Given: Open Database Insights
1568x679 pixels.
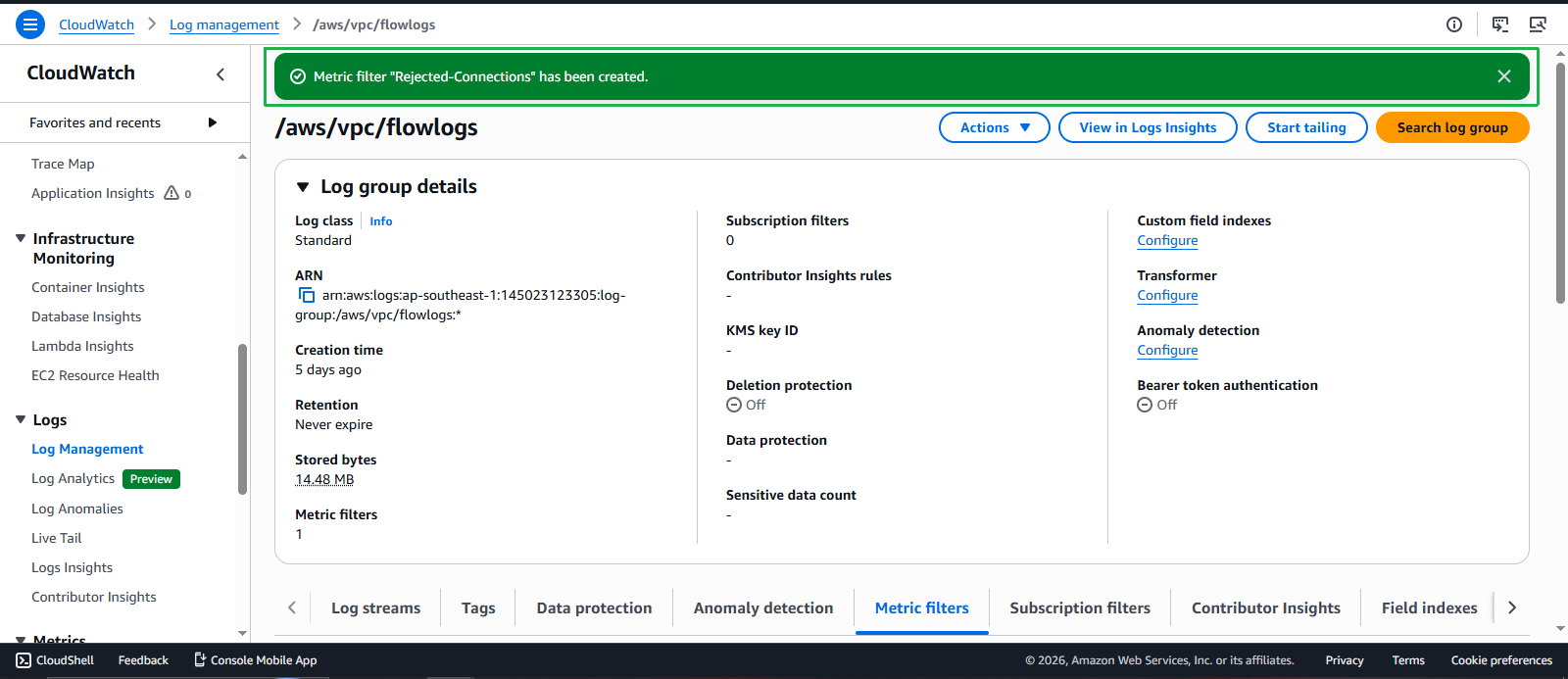Looking at the screenshot, I should [x=86, y=316].
